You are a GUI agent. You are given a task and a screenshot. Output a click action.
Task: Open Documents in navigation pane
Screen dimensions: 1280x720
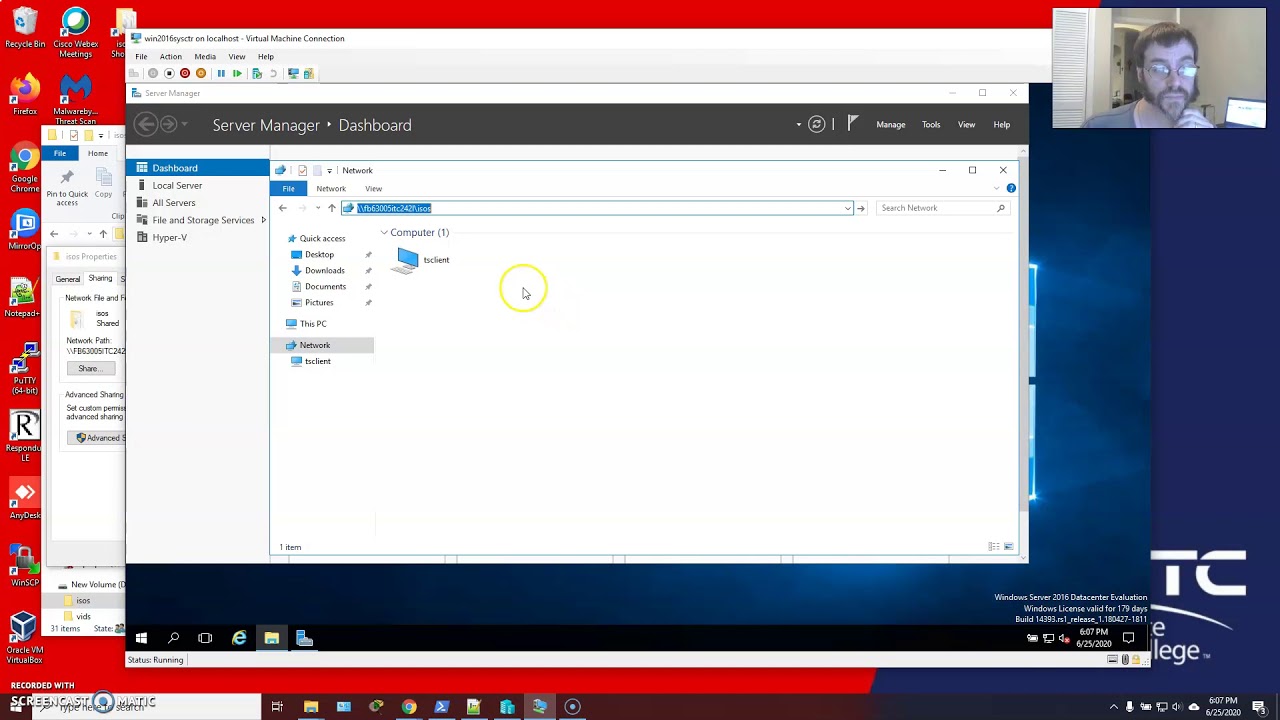[325, 286]
